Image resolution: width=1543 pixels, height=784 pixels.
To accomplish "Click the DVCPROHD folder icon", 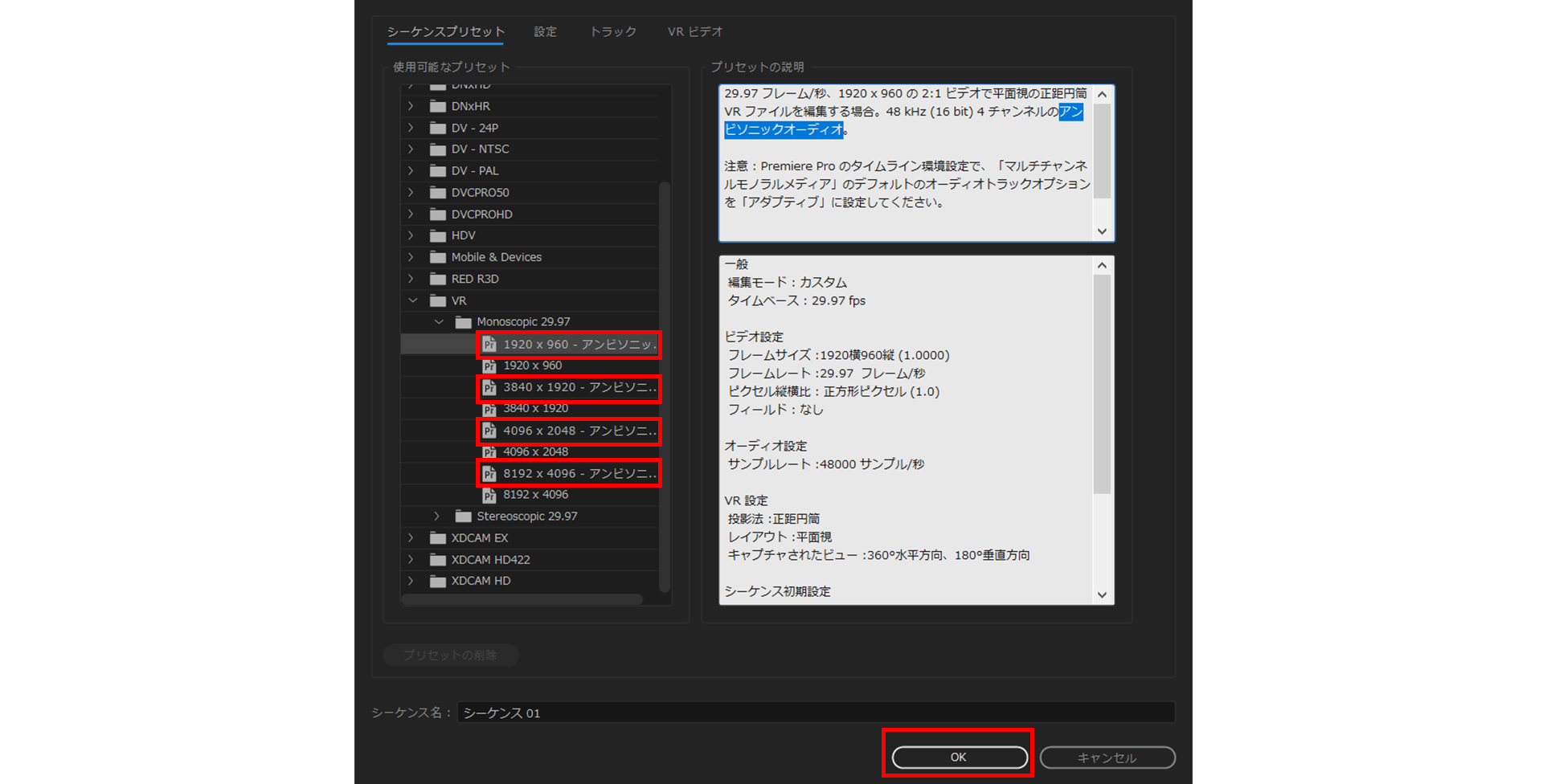I will pos(438,214).
